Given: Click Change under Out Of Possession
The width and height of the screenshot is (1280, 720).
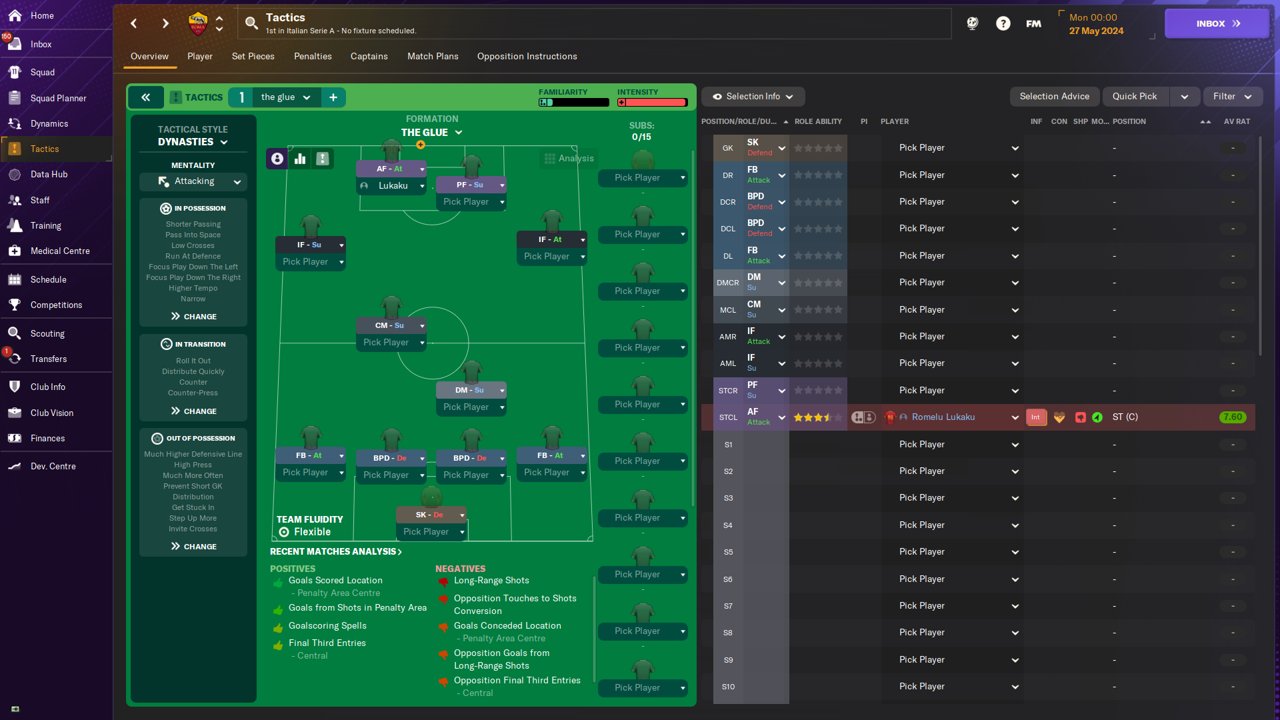Looking at the screenshot, I should [193, 546].
